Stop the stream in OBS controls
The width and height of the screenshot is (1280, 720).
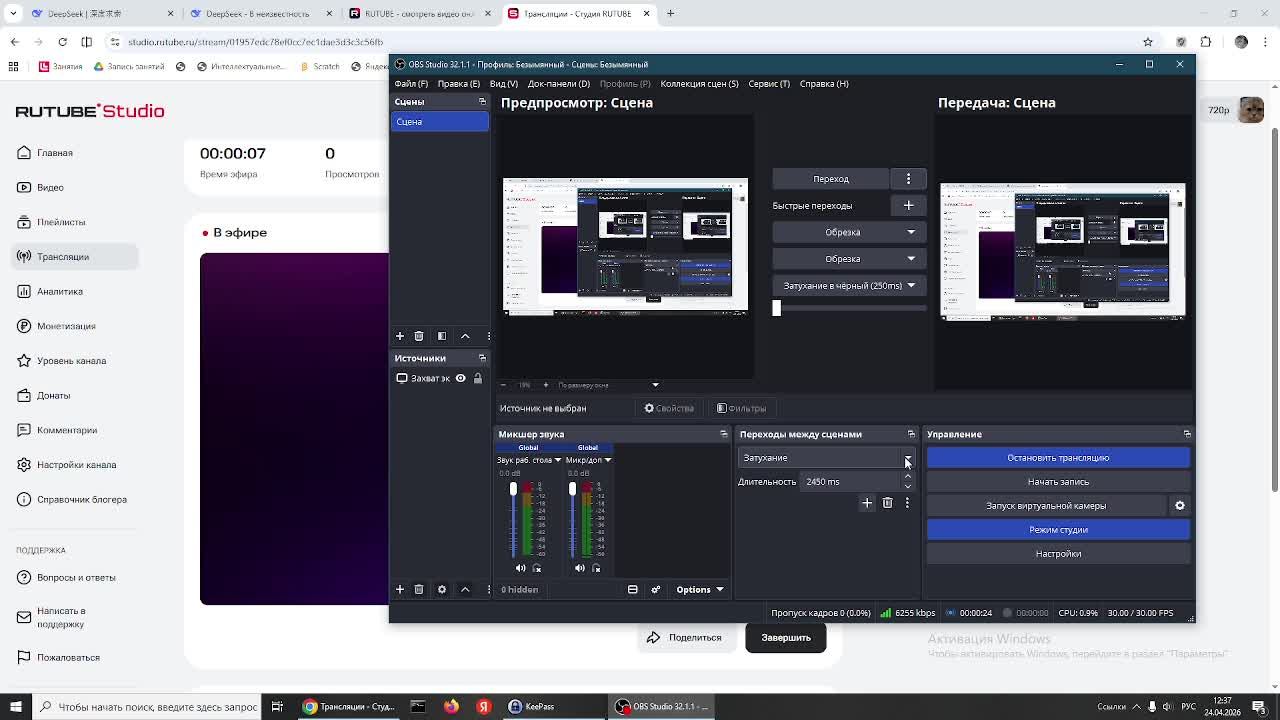tap(1058, 458)
